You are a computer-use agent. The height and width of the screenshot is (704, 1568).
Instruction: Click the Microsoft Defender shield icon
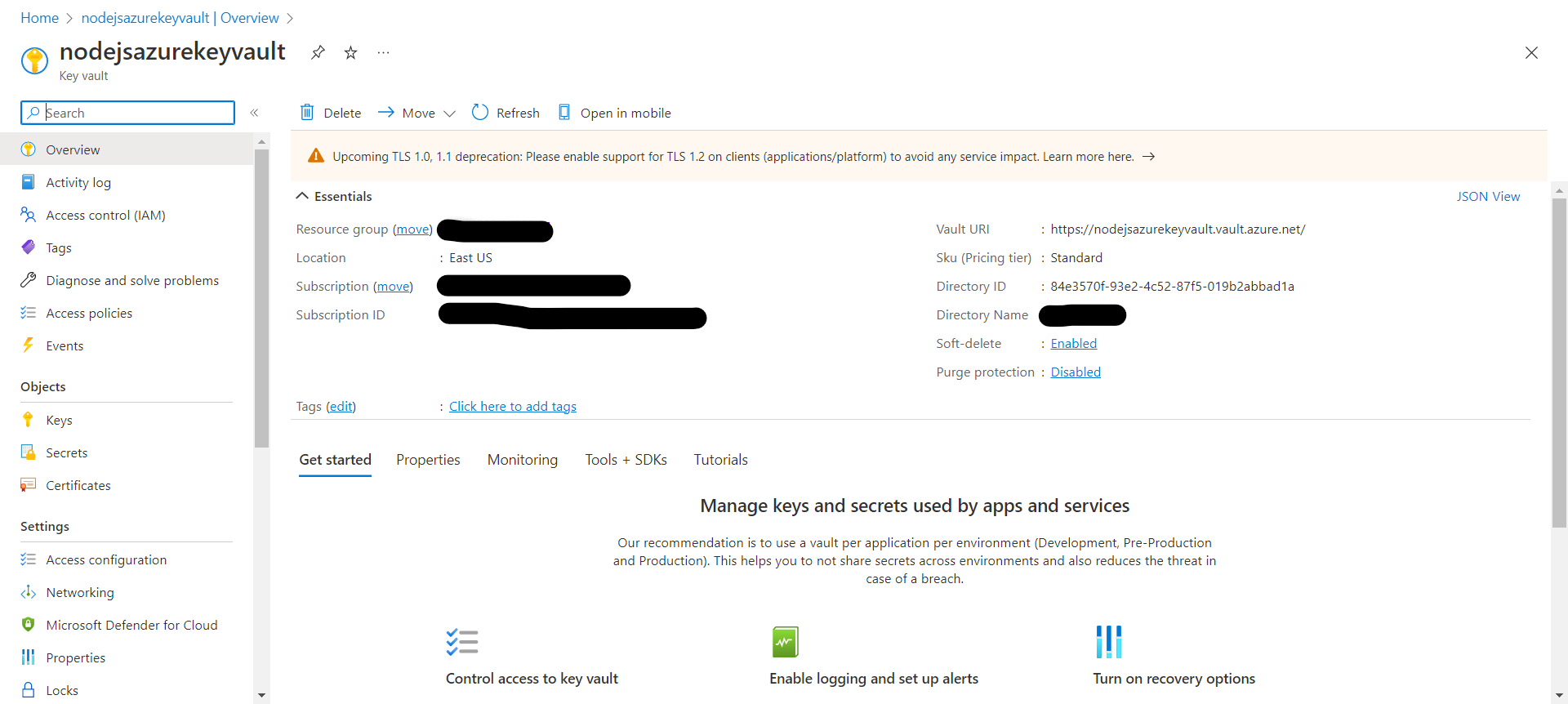point(29,625)
